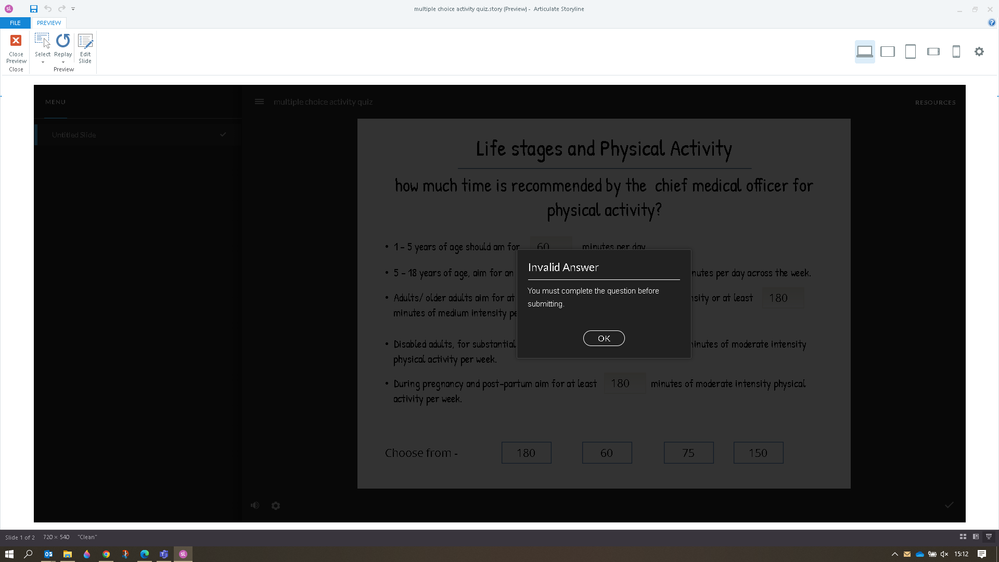The width and height of the screenshot is (999, 562).
Task: Open Microsoft Edge from taskbar
Action: 145,554
